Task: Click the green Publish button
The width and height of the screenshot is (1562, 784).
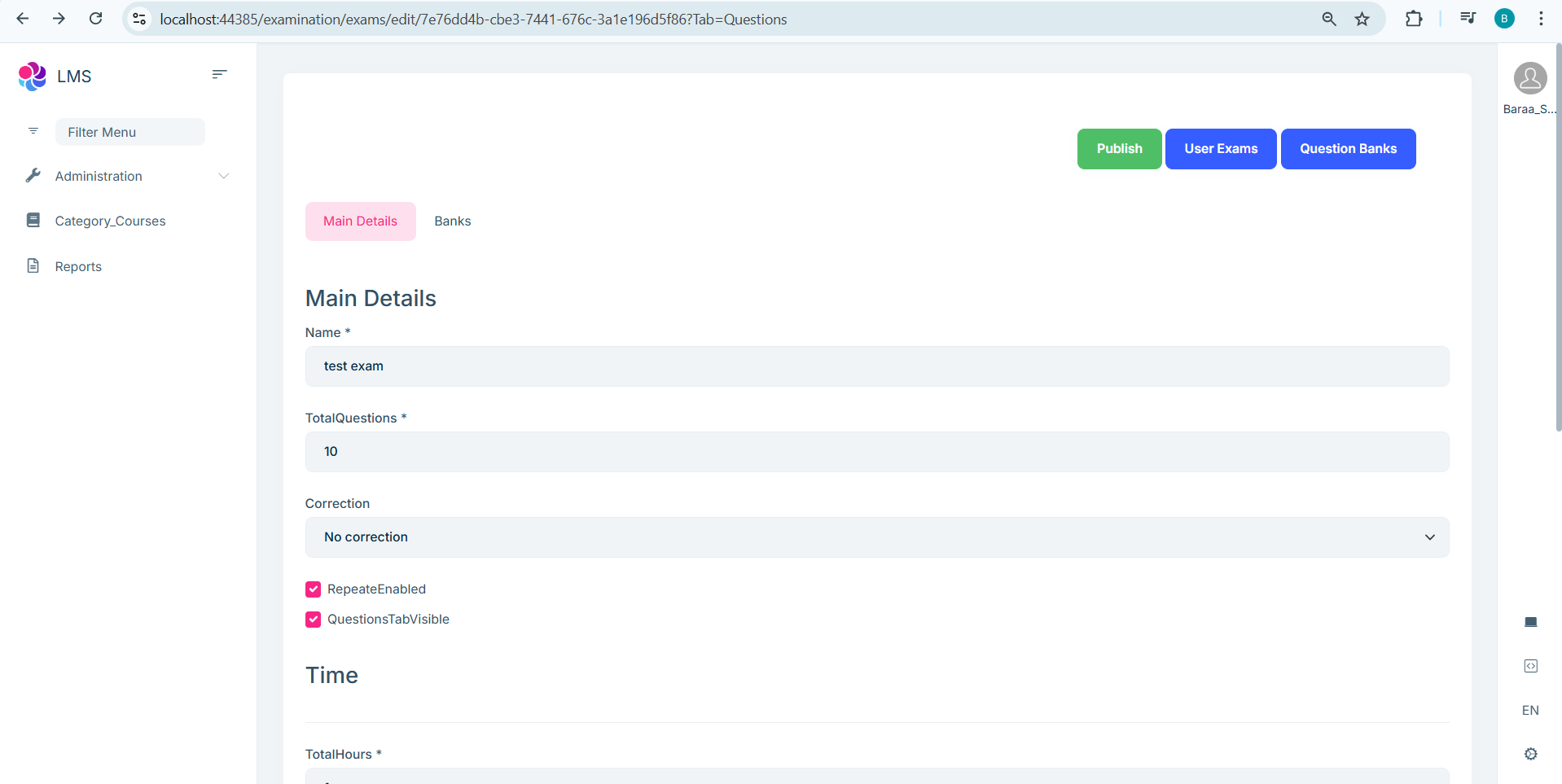Action: (x=1119, y=149)
